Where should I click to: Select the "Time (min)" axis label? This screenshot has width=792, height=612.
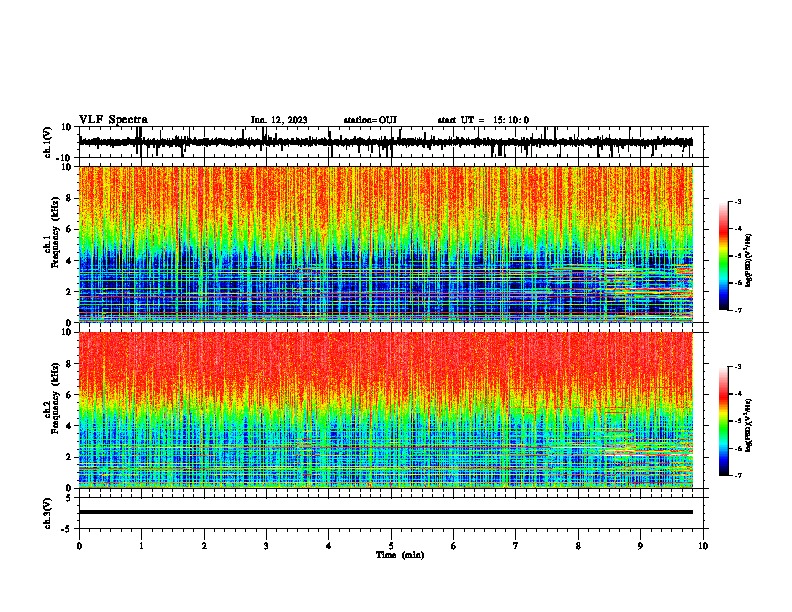tap(400, 555)
